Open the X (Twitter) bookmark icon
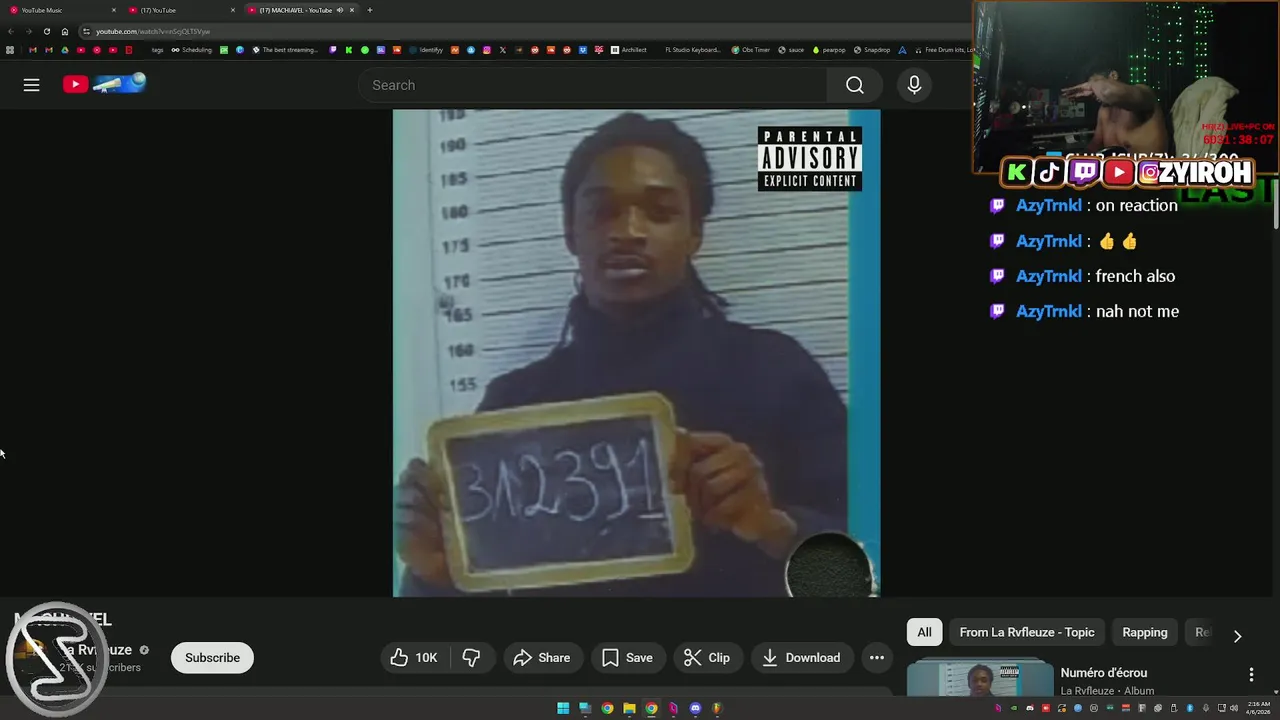1280x720 pixels. pyautogui.click(x=502, y=50)
